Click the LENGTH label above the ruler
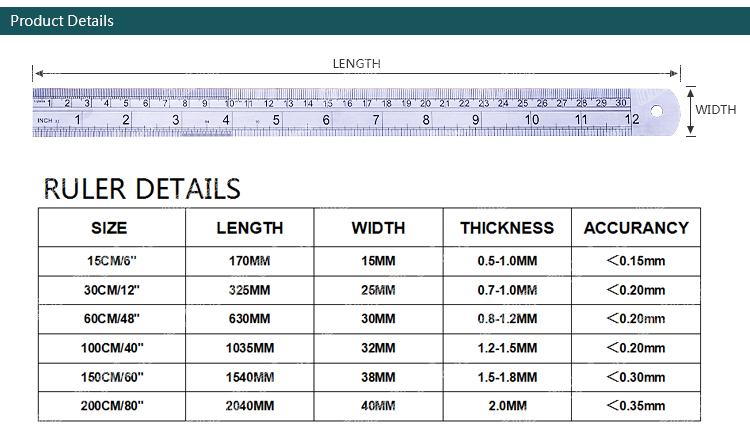 356,64
